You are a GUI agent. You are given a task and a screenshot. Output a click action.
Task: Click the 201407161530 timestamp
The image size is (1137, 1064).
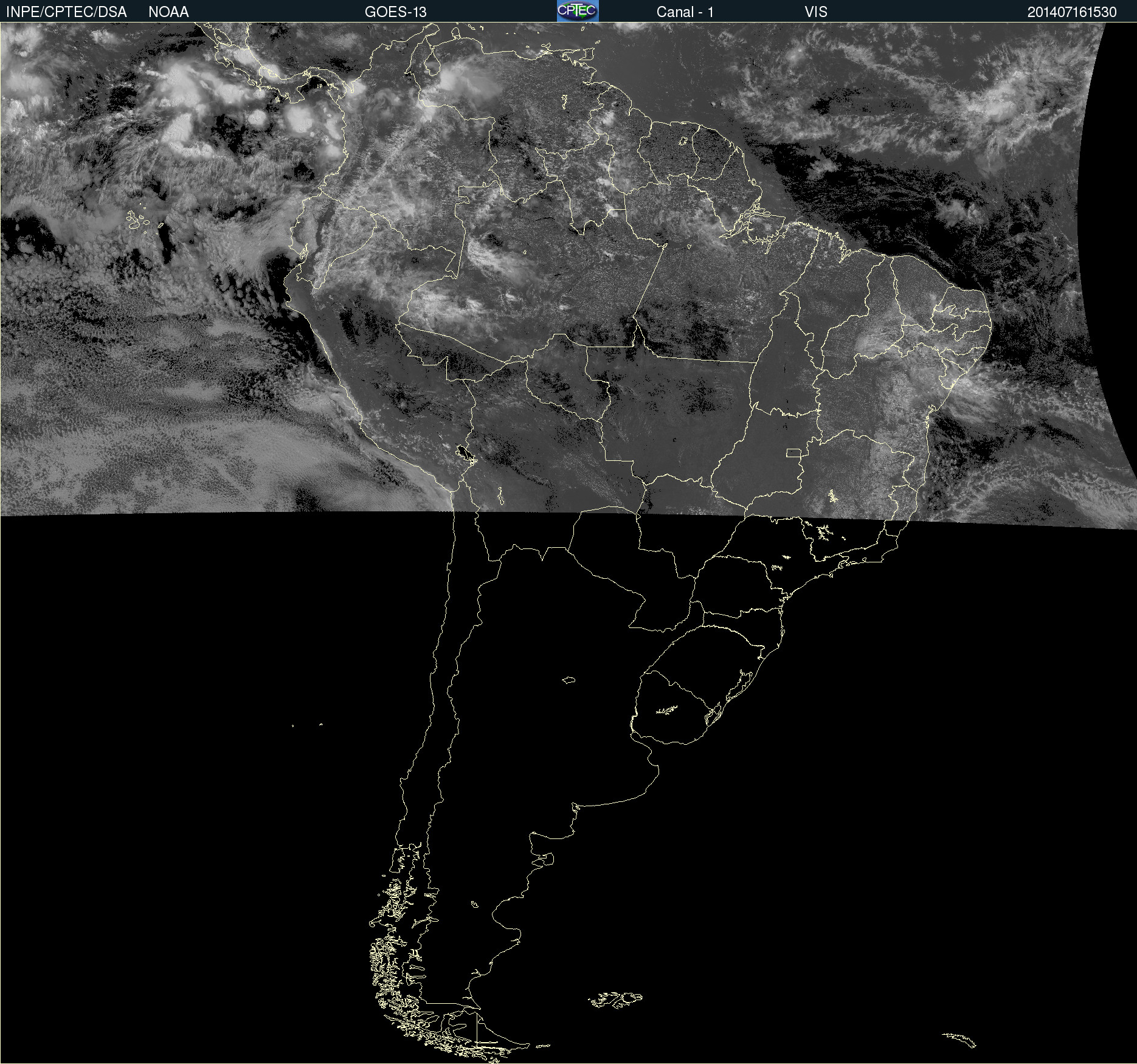click(x=1071, y=12)
